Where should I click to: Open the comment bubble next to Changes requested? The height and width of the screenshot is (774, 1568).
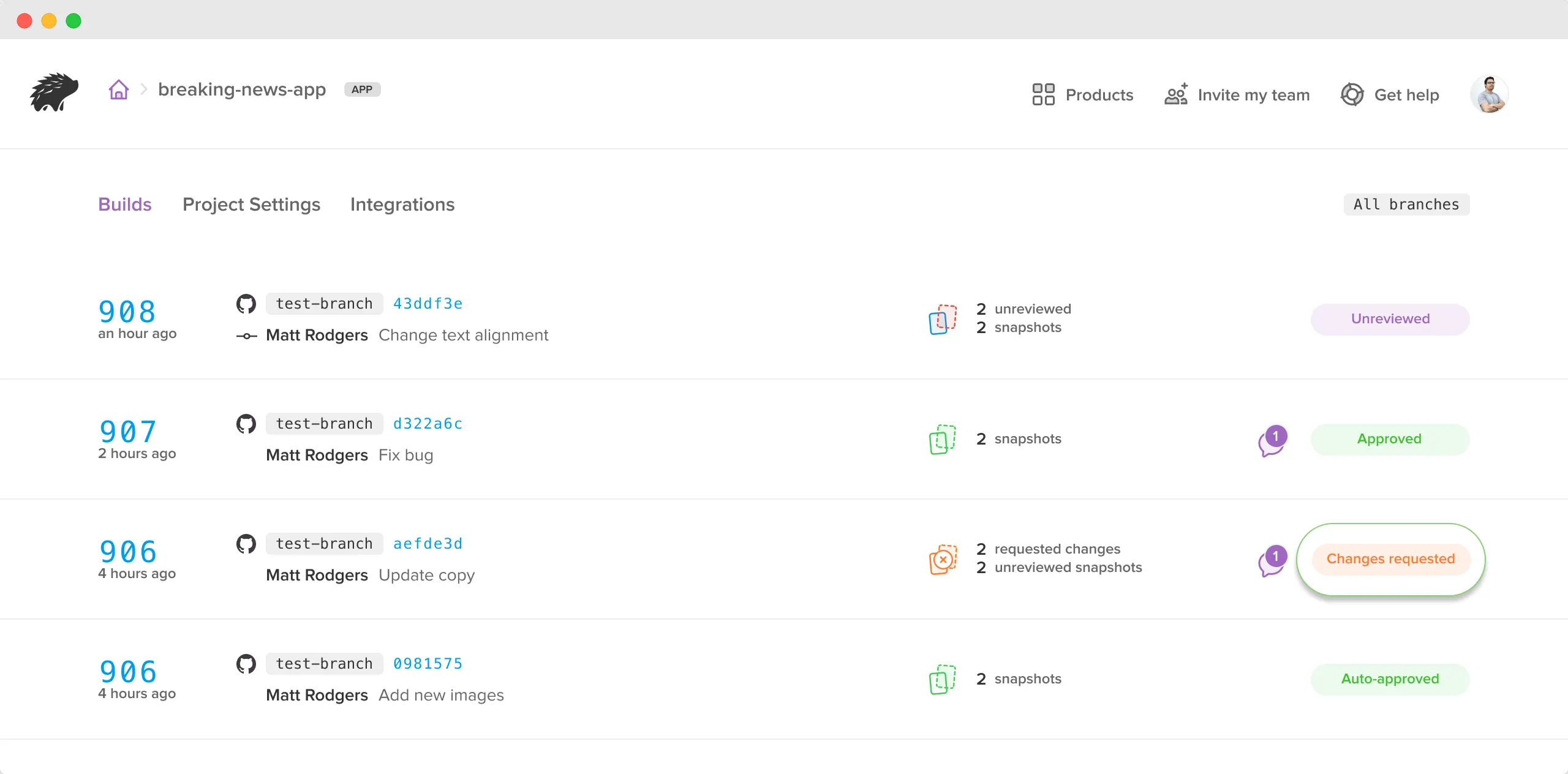(1272, 561)
